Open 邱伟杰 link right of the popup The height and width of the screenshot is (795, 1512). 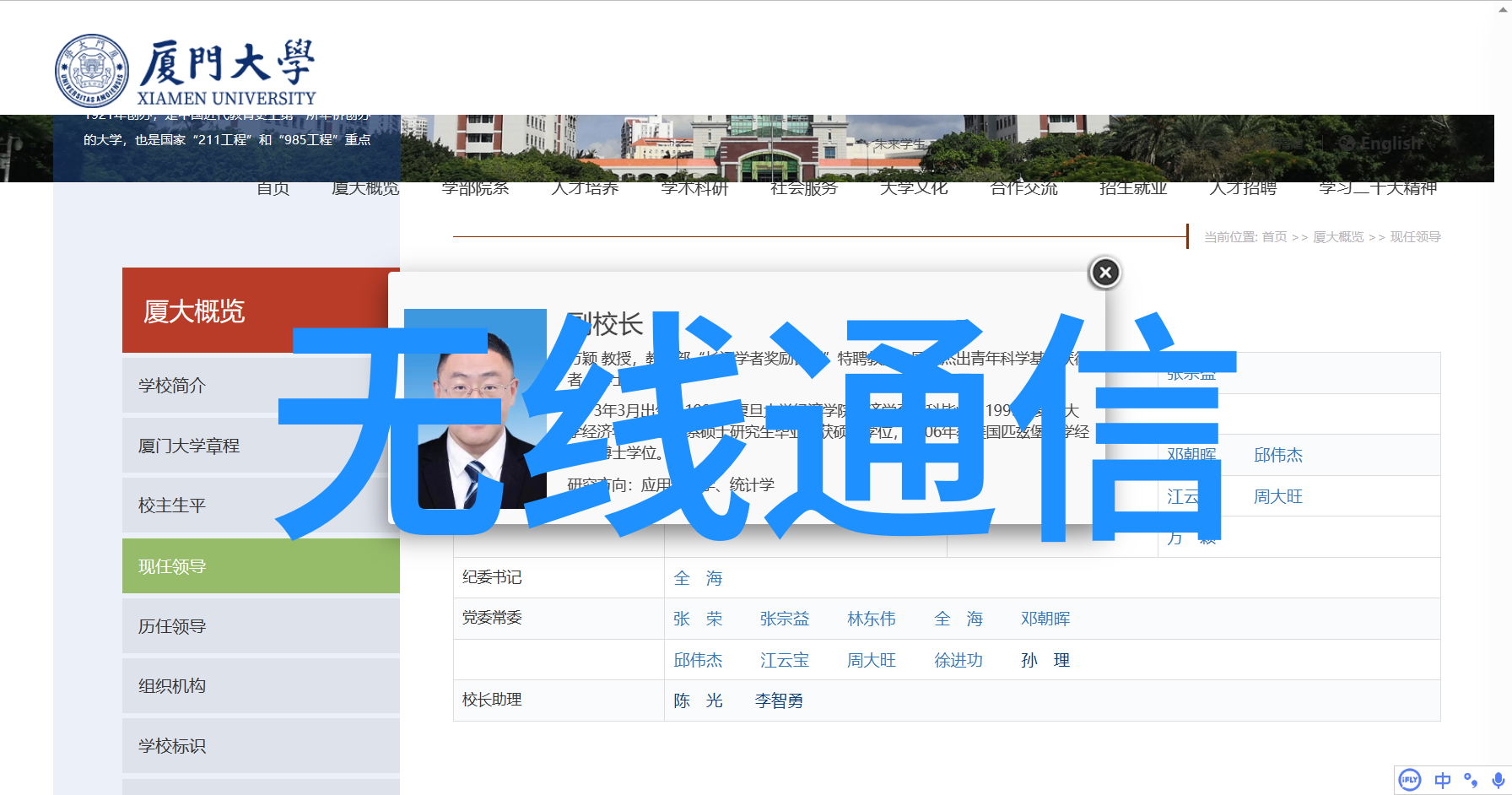click(x=1278, y=455)
